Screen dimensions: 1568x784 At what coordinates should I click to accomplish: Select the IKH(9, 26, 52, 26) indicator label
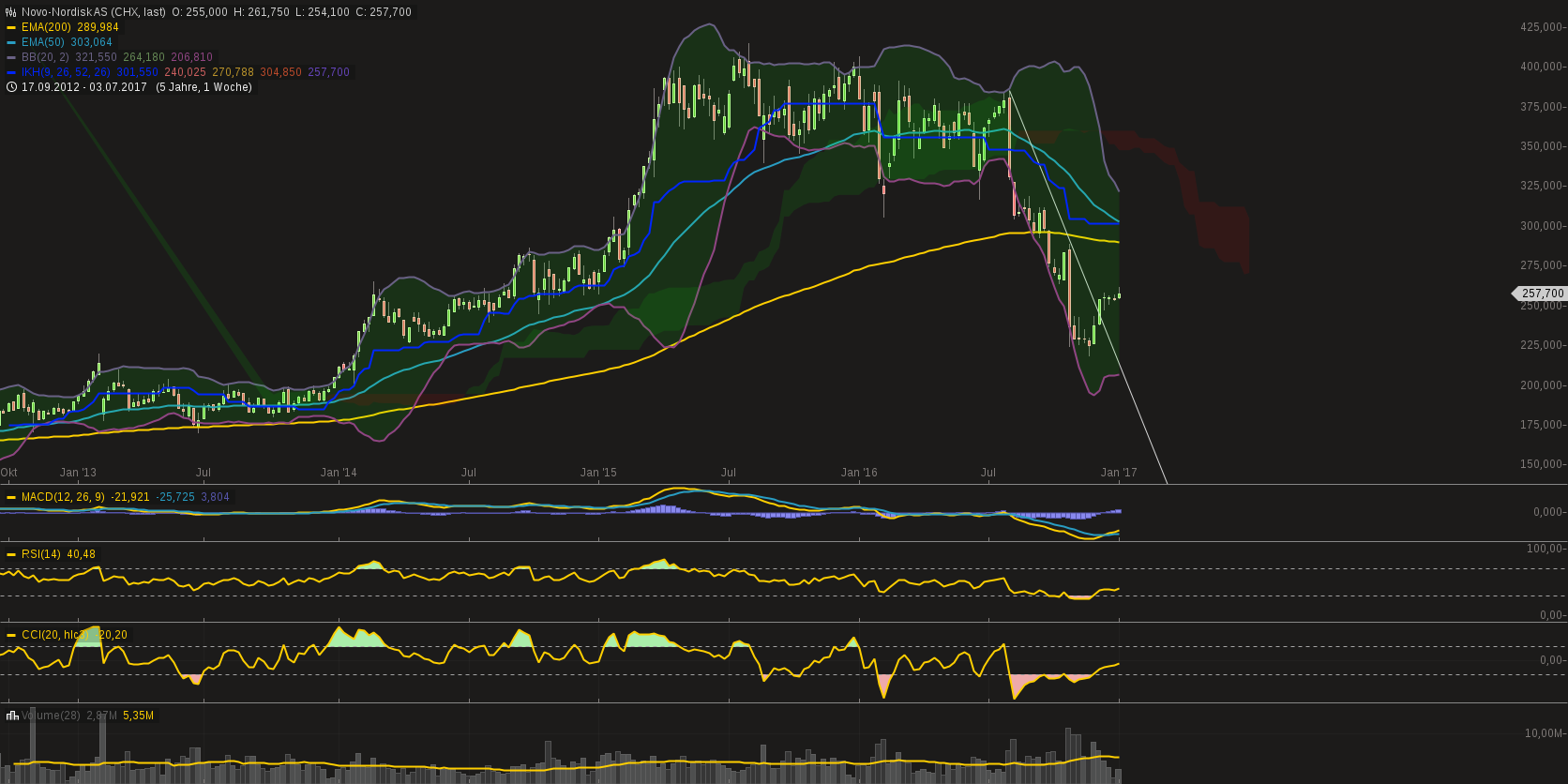66,72
